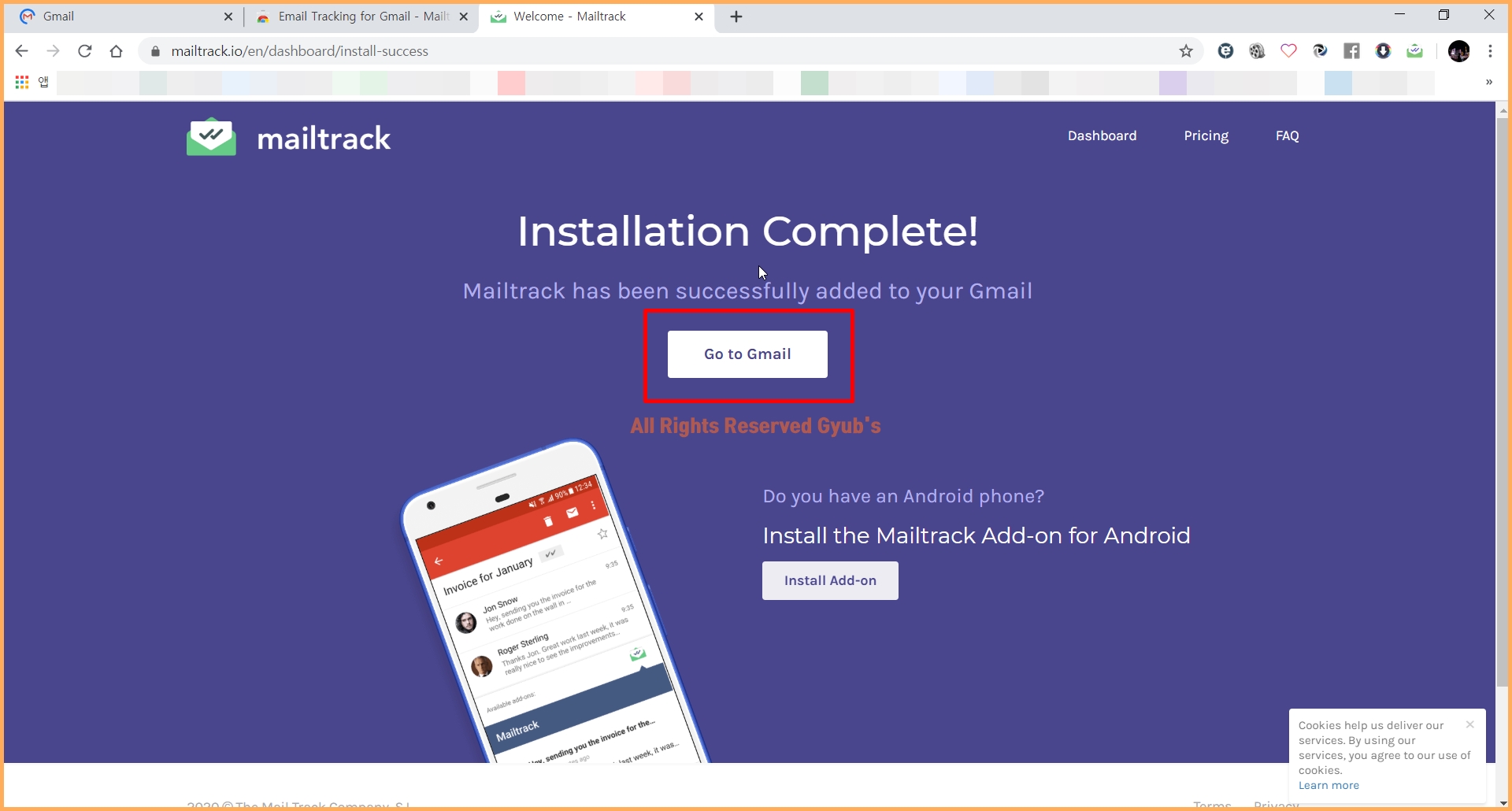
Task: Open the F-shaped extension icon
Action: click(x=1351, y=51)
